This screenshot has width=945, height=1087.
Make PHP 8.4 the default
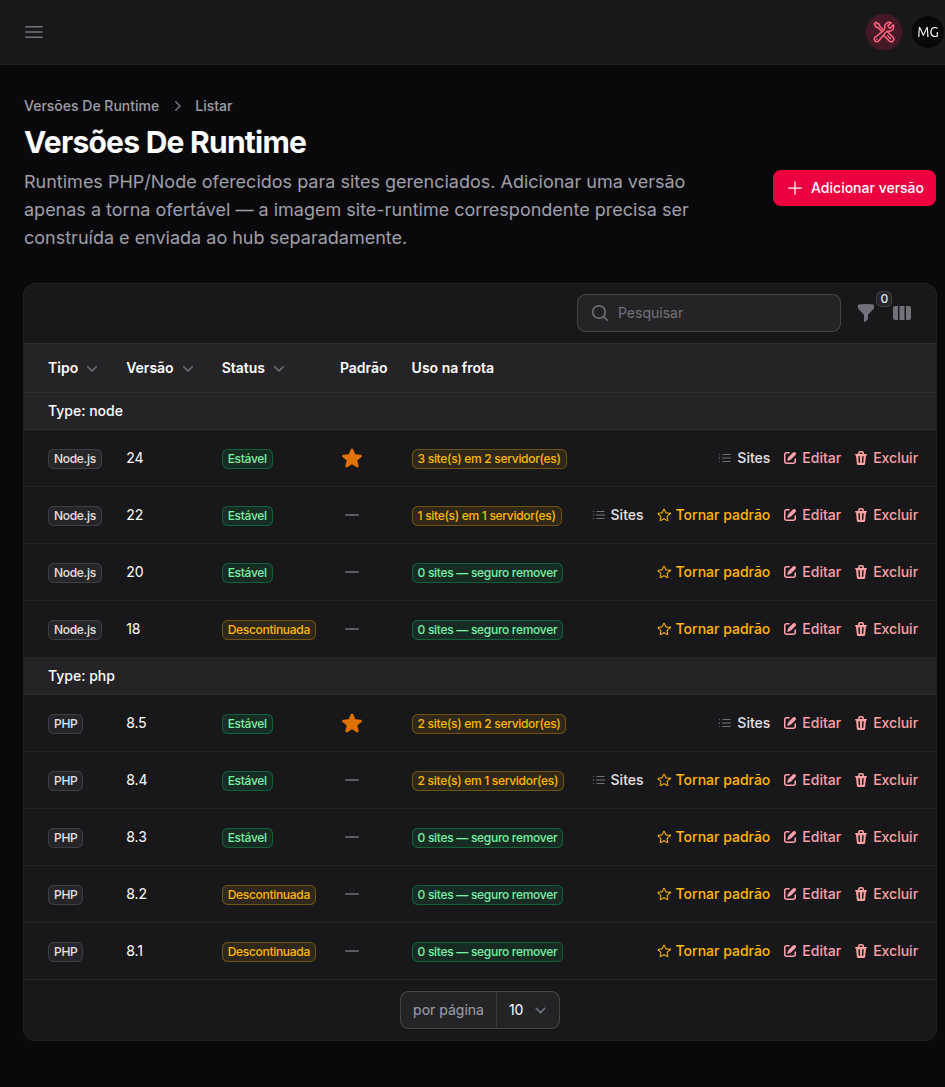point(713,780)
